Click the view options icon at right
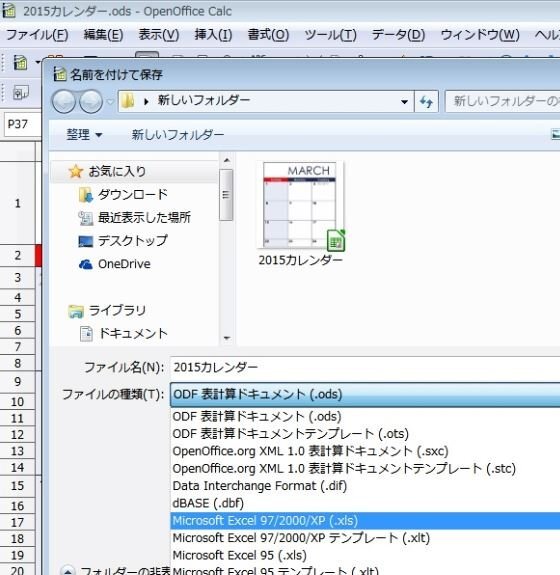This screenshot has height=575, width=560. tap(556, 134)
